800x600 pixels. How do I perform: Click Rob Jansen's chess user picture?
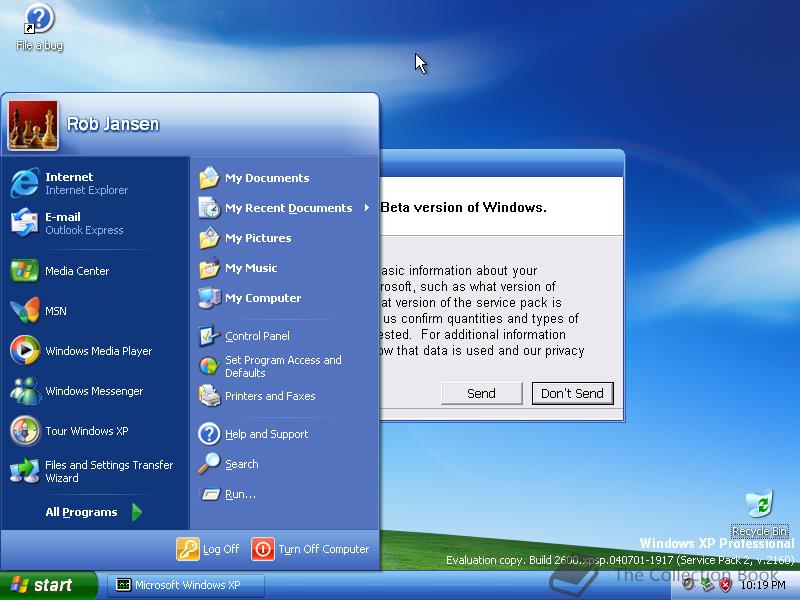pos(33,125)
